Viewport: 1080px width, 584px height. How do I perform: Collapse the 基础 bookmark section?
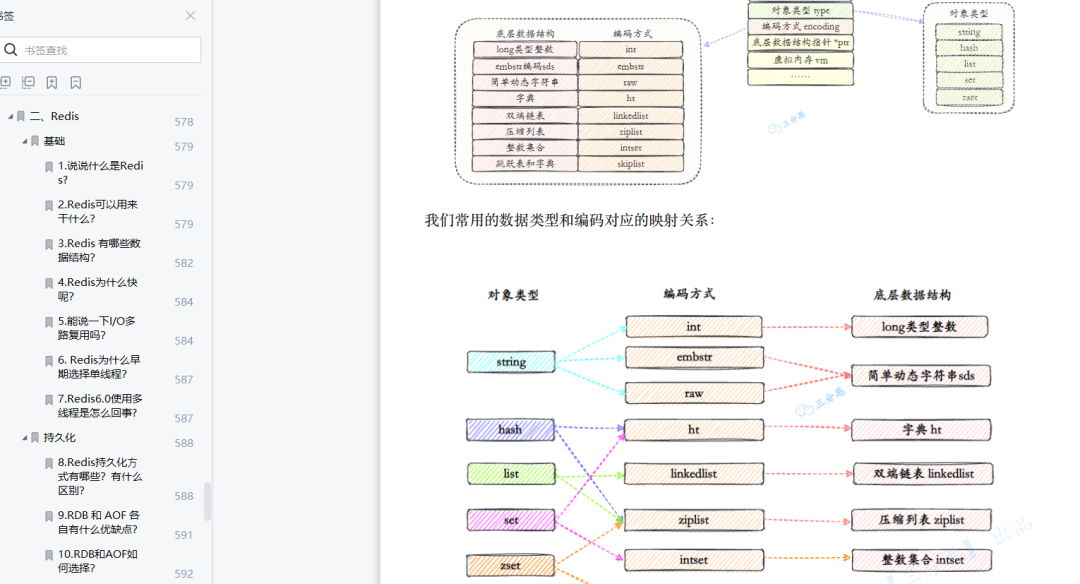[22, 142]
